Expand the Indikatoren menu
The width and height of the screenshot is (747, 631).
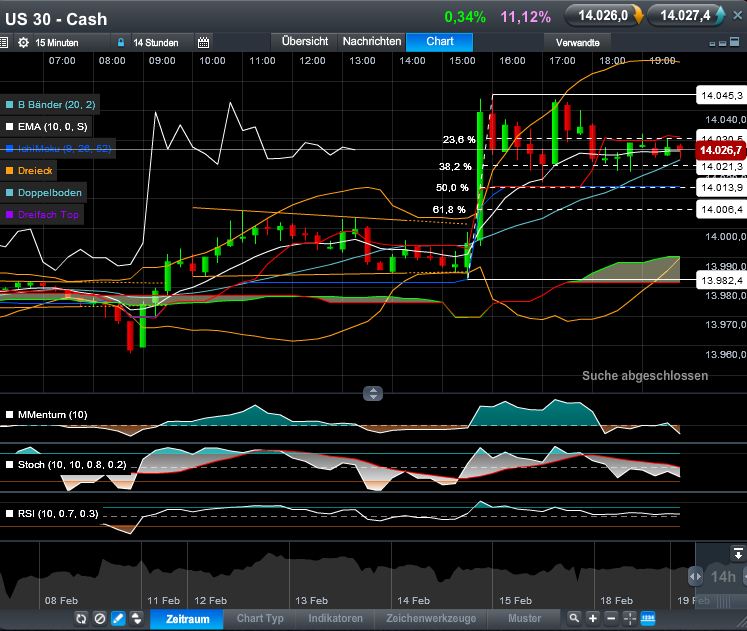pos(335,619)
